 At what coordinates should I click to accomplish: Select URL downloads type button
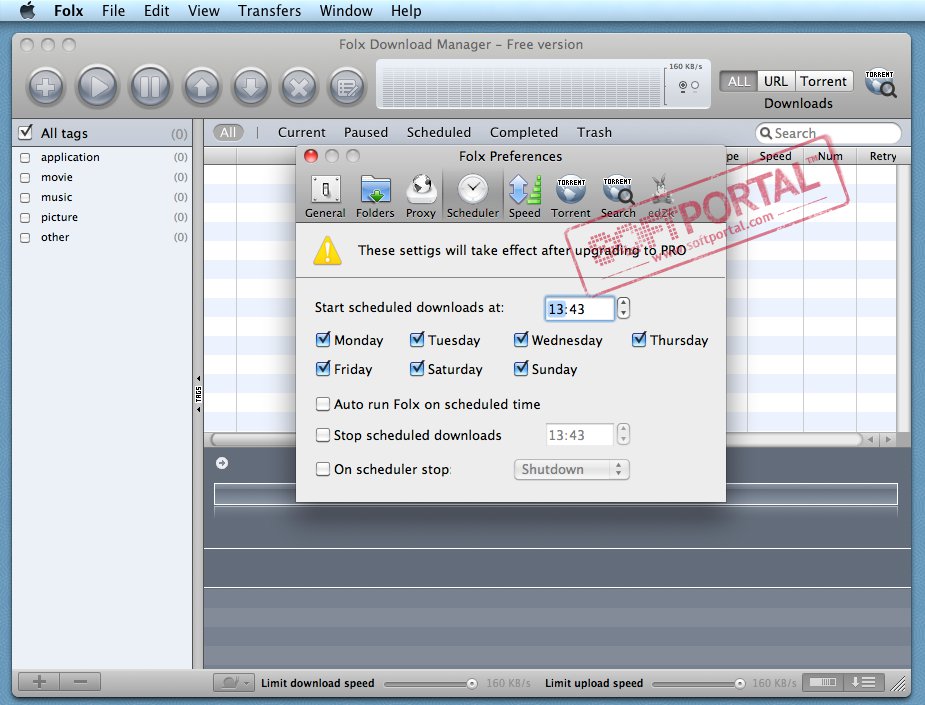click(x=776, y=81)
